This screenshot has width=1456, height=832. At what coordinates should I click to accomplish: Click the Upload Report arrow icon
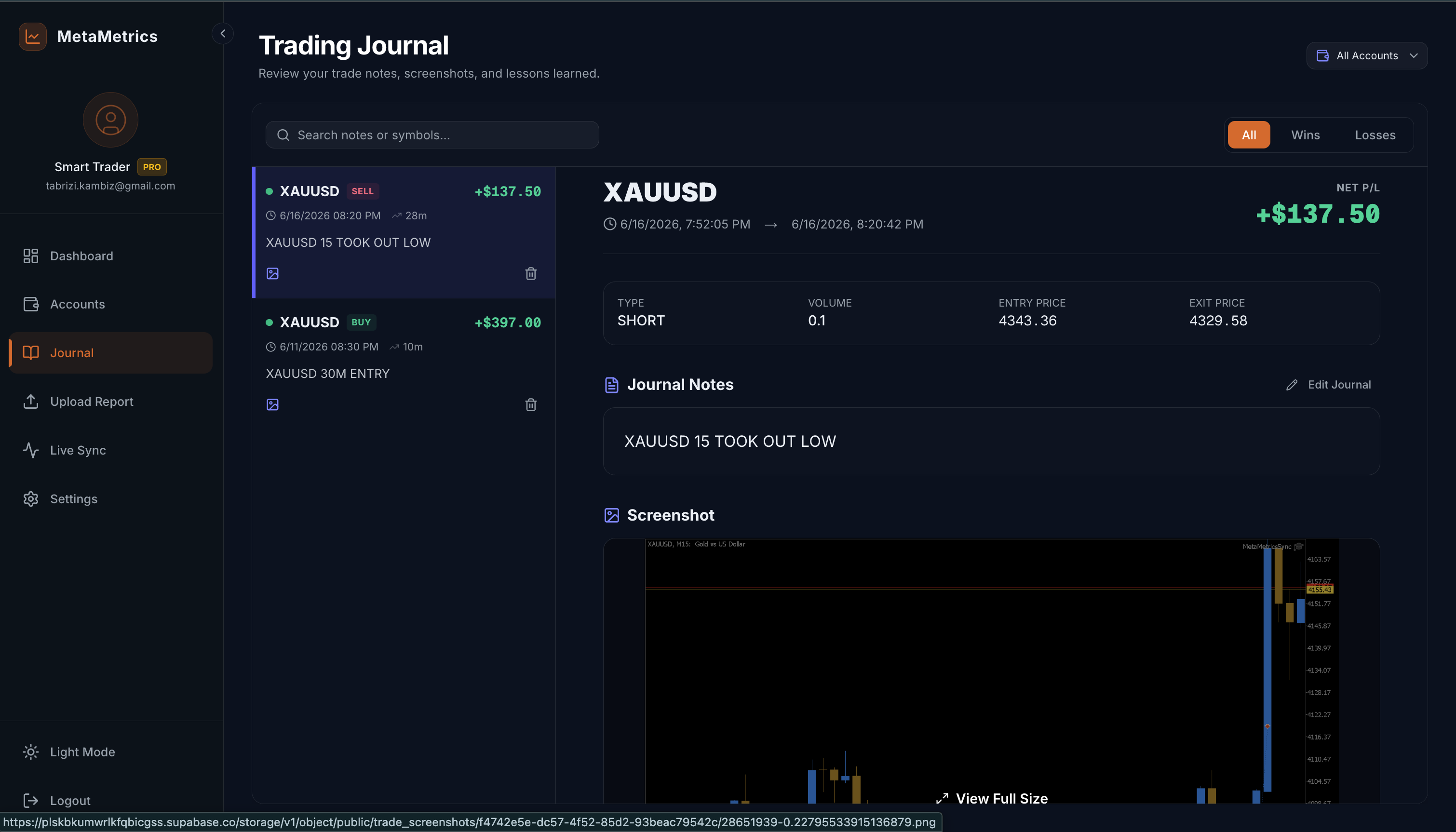(x=31, y=402)
